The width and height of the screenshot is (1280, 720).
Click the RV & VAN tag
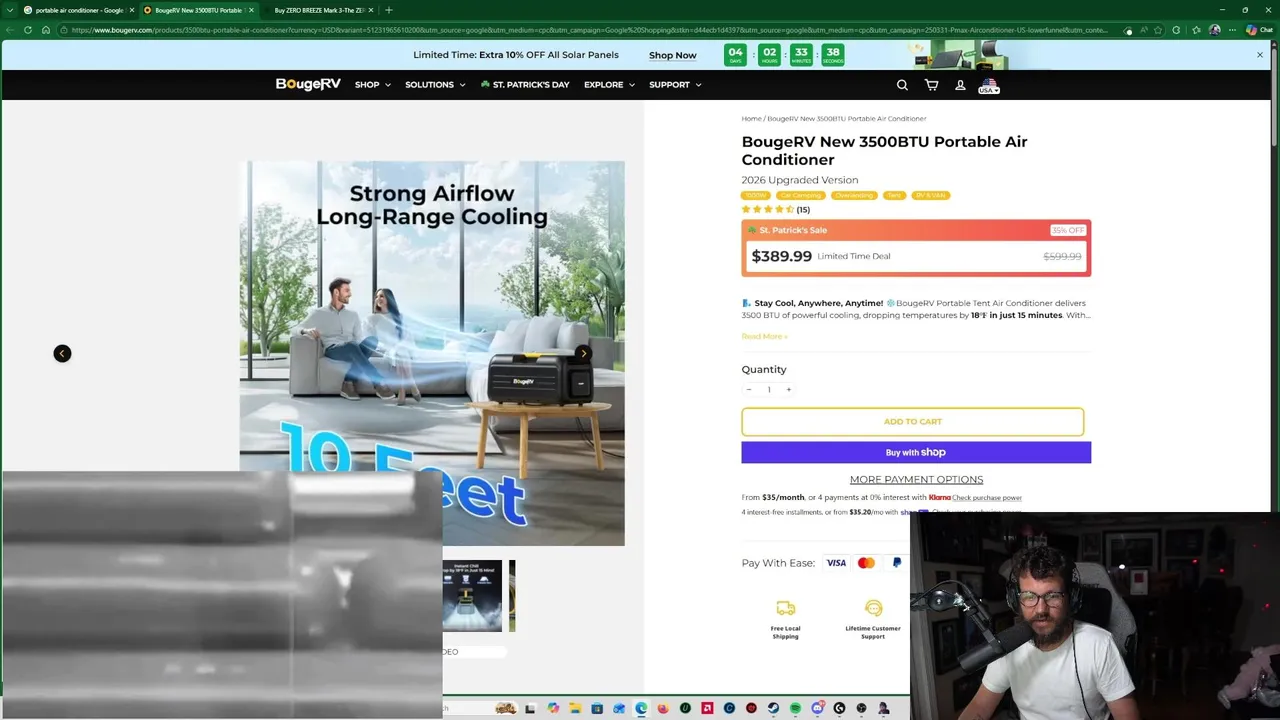(x=930, y=195)
